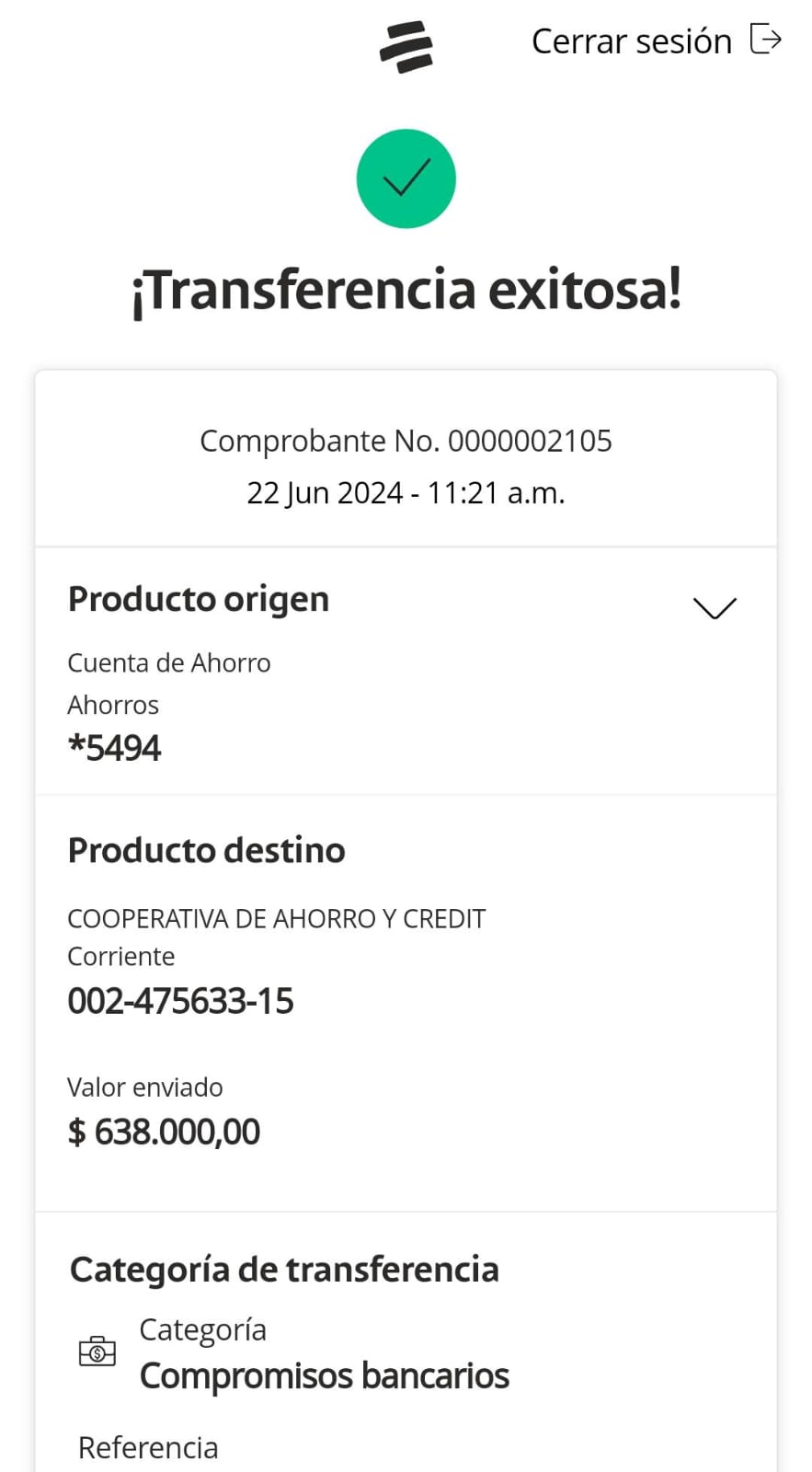Click the transfer date 22 Jun 2024

click(325, 493)
